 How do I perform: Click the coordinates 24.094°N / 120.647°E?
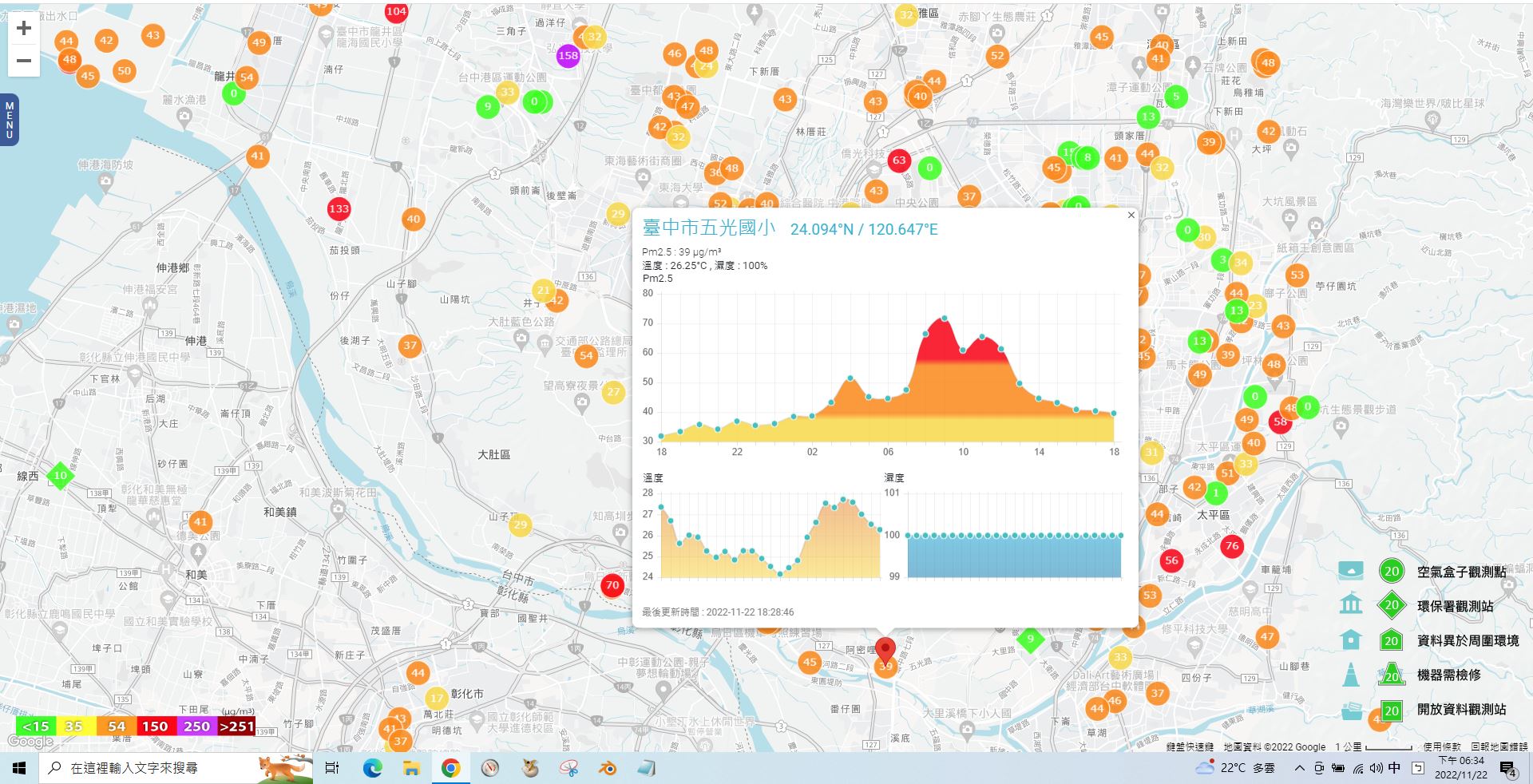click(x=864, y=229)
